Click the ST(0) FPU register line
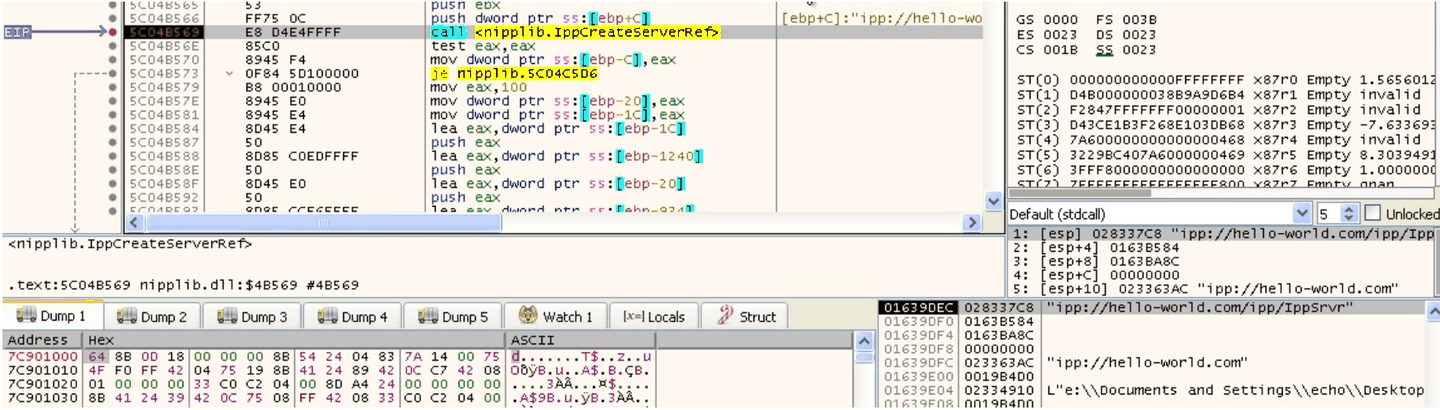The image size is (1440, 410). [1227, 78]
